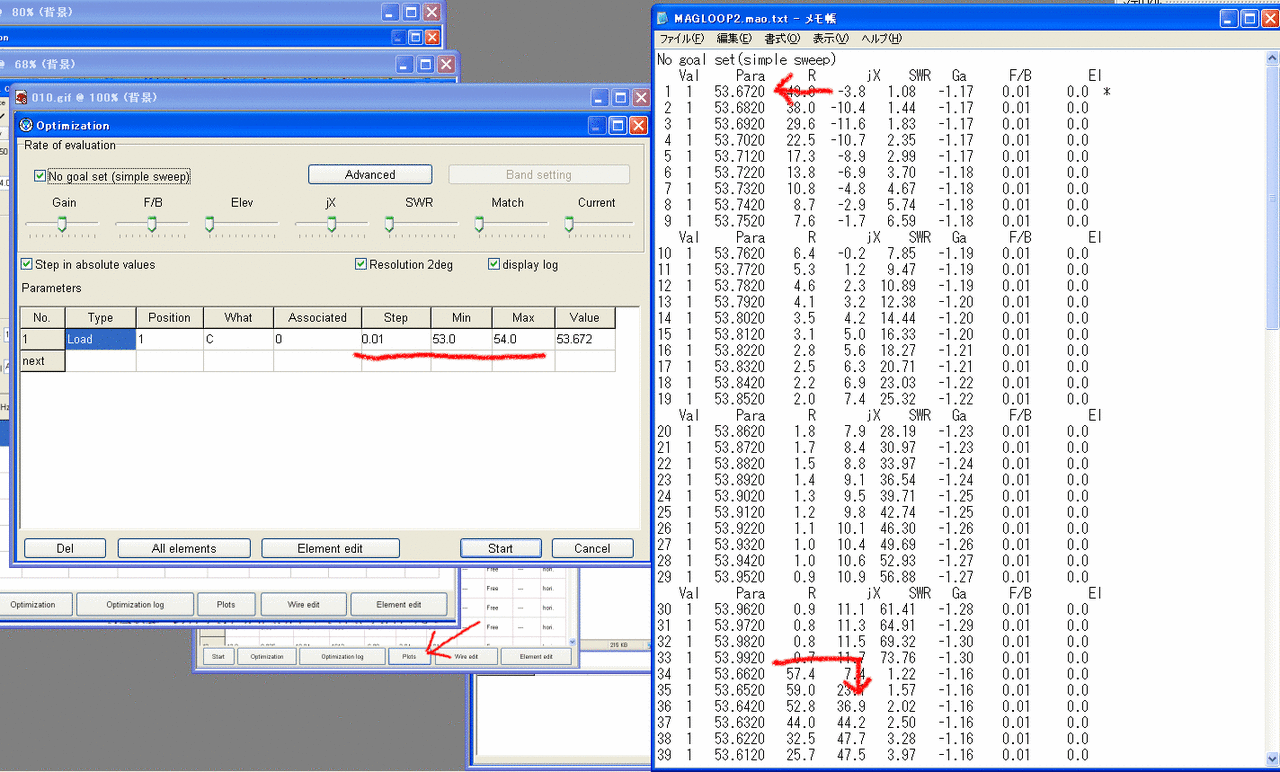Click Para value 53.6620 in Notepad log

740,674
